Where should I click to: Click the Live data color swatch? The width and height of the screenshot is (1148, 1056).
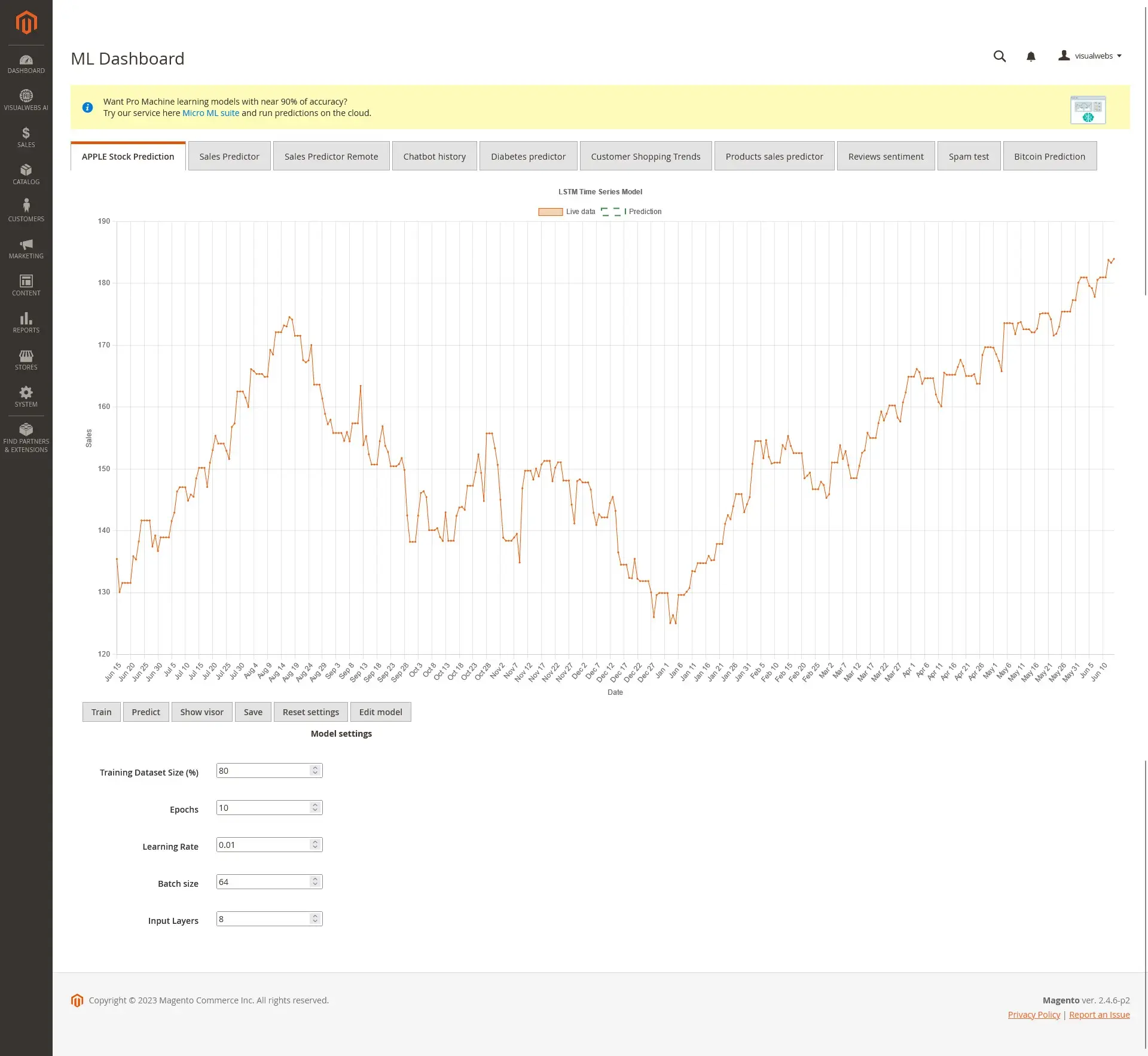point(550,212)
